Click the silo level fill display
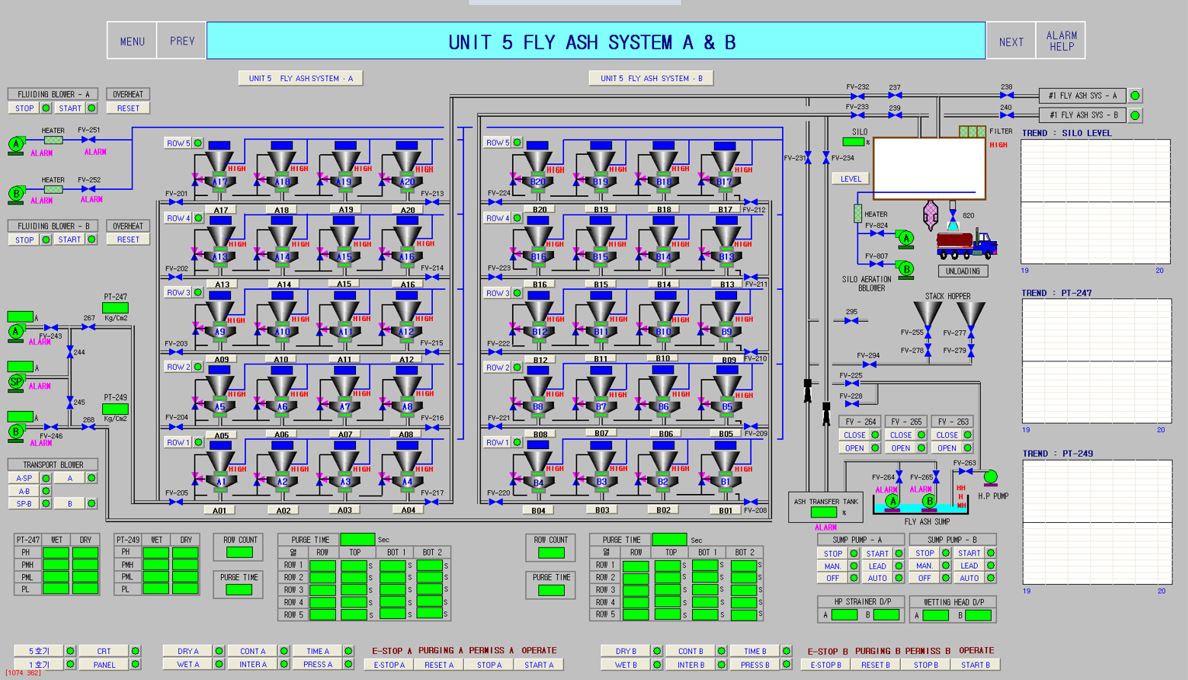 (929, 169)
